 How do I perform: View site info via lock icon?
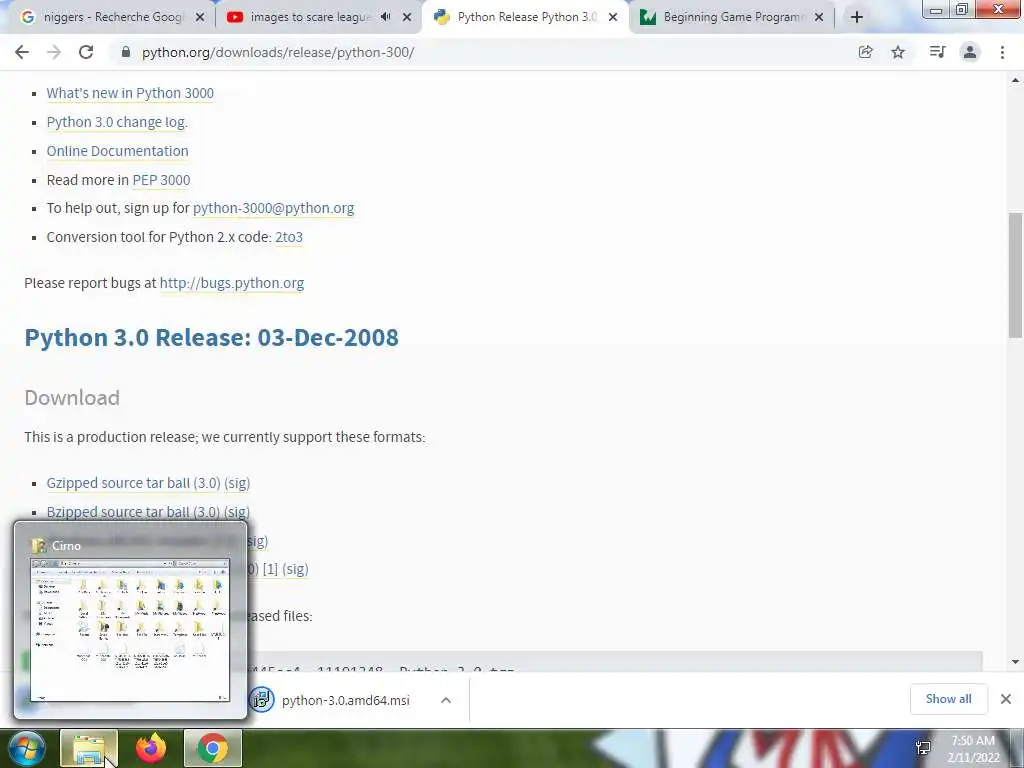click(x=125, y=52)
